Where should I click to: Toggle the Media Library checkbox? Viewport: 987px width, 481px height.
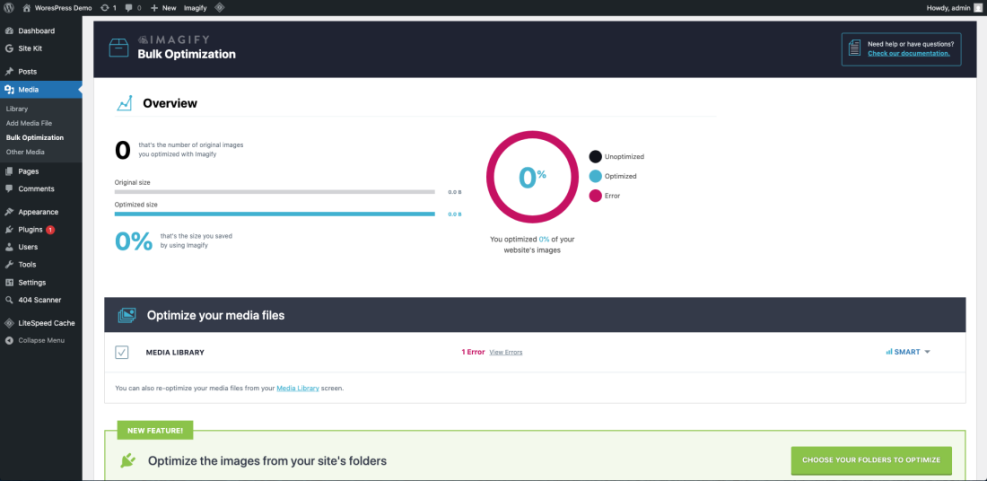pyautogui.click(x=121, y=353)
